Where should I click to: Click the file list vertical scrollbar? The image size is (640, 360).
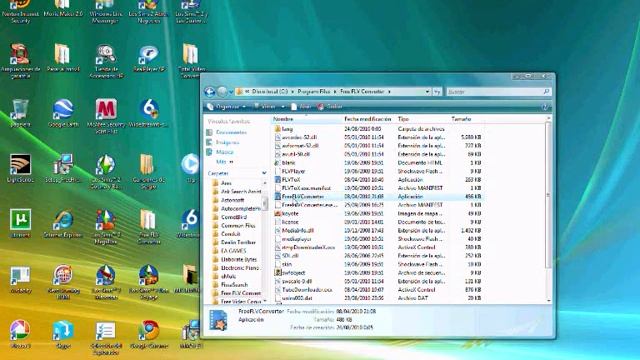point(548,196)
